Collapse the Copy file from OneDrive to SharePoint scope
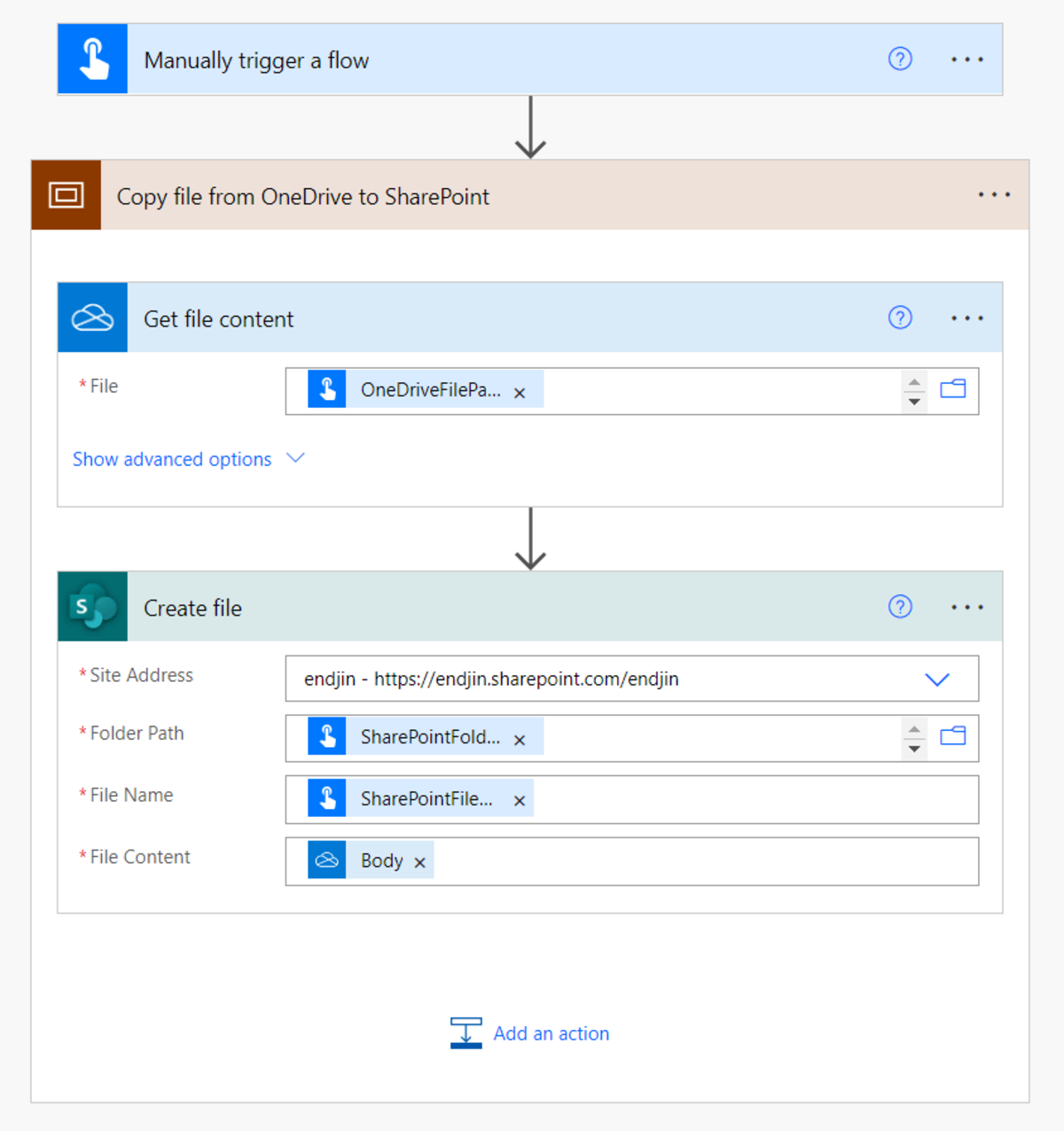This screenshot has width=1064, height=1131. tap(530, 195)
